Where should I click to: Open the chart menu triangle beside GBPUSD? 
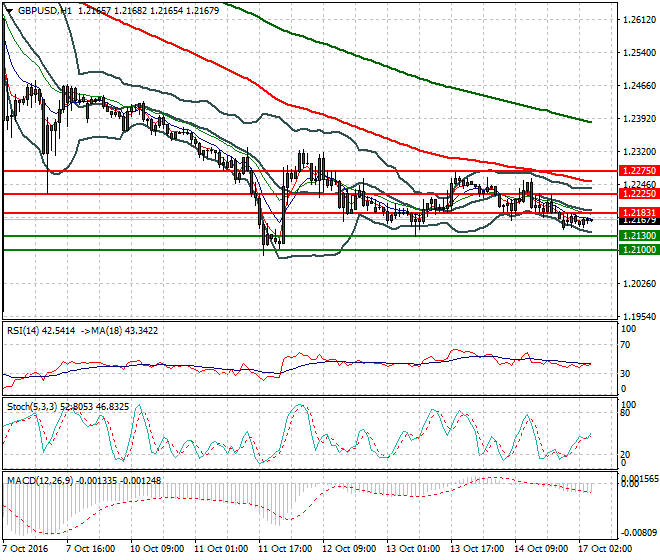pyautogui.click(x=9, y=10)
